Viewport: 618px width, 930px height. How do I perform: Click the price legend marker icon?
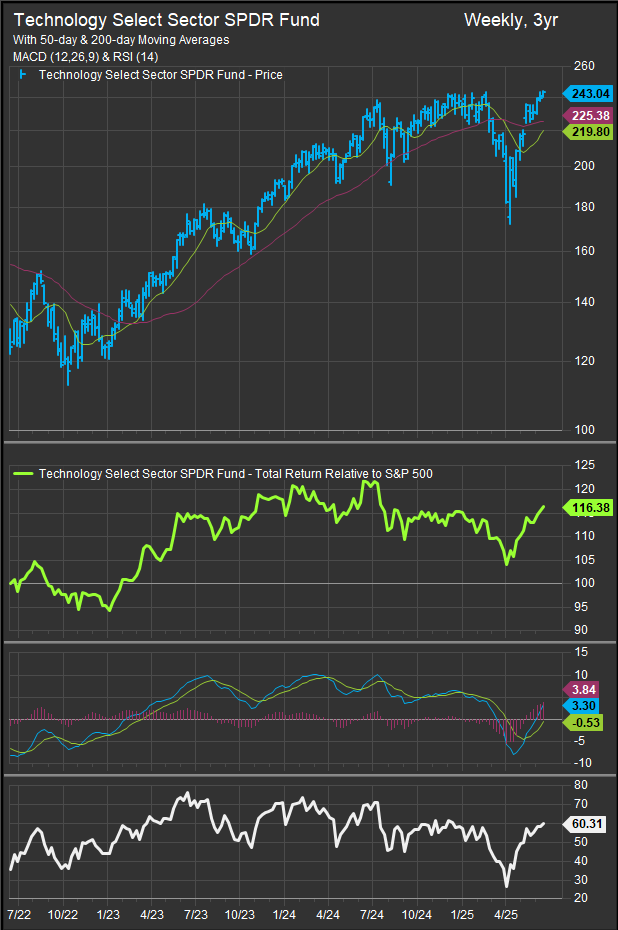click(23, 75)
